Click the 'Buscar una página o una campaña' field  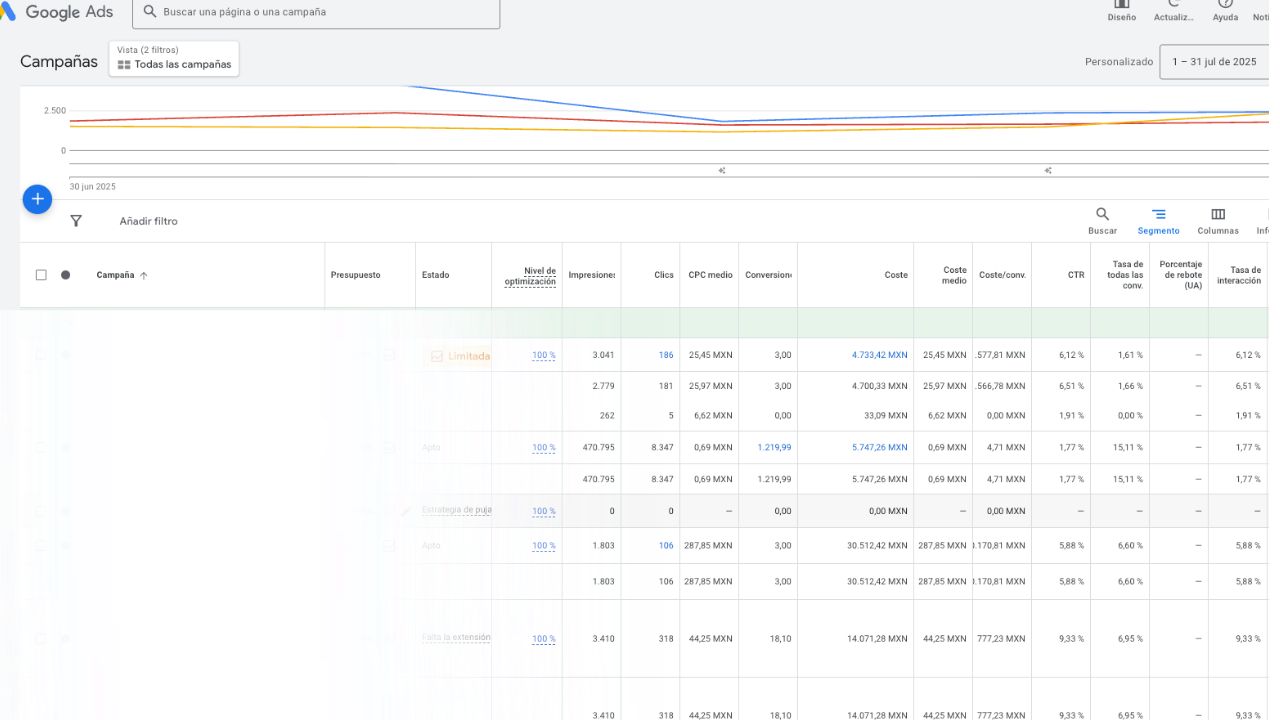tap(300, 12)
